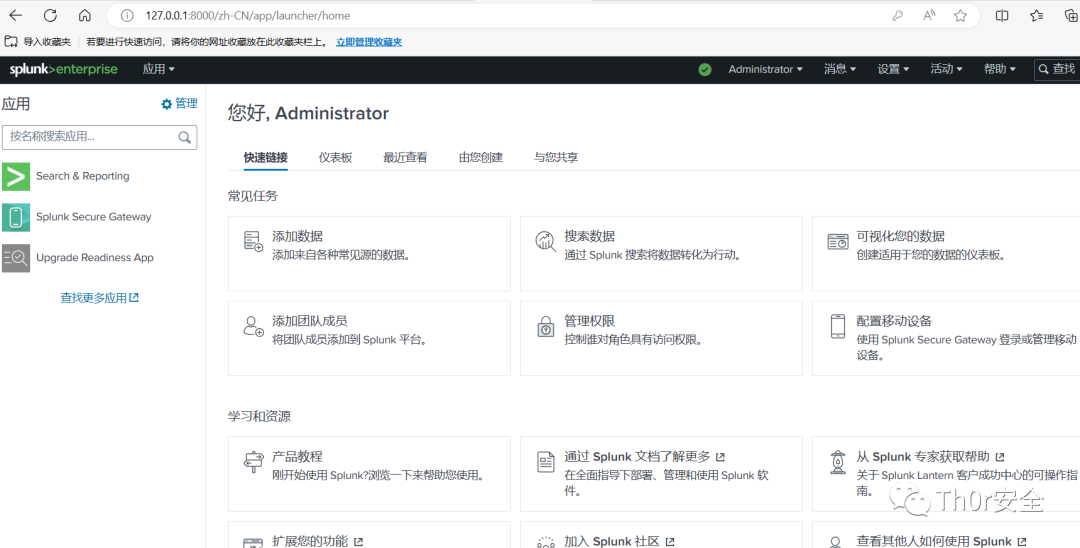Viewport: 1080px width, 548px height.
Task: Click the 添加数据 card icon
Action: tap(253, 241)
